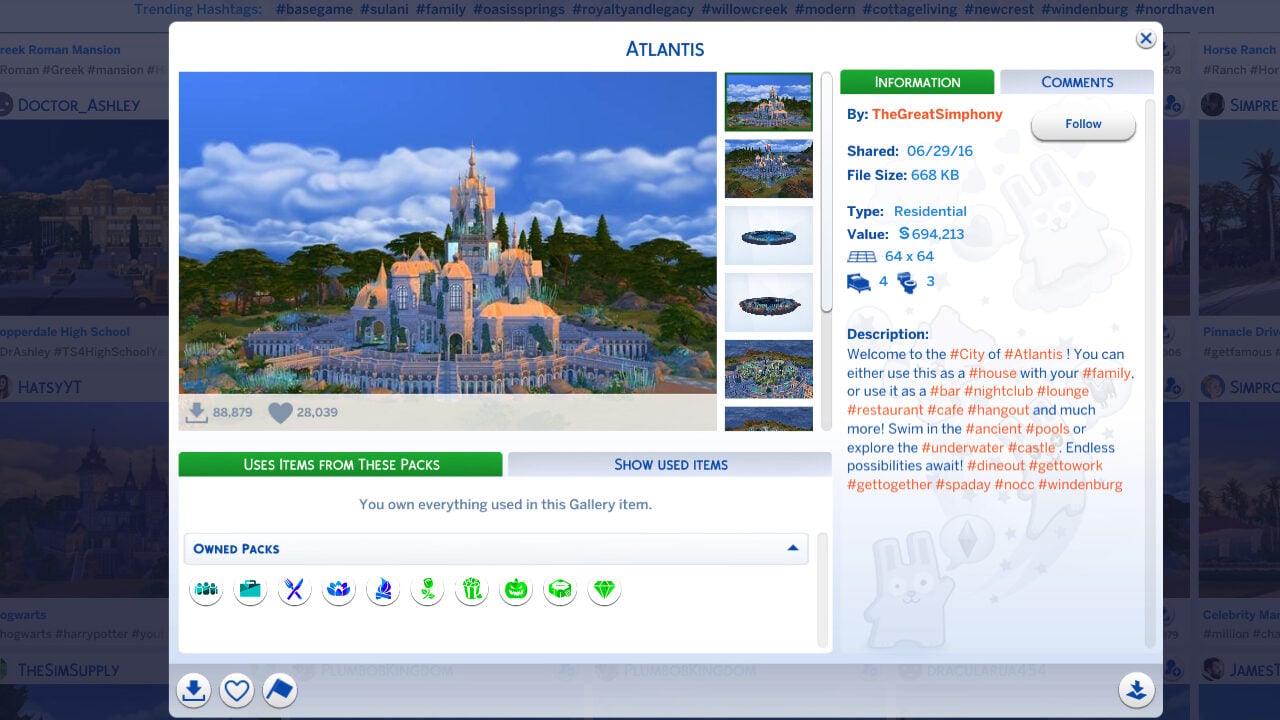This screenshot has height=720, width=1280.
Task: Click the thumbnail list scrollbar
Action: (x=827, y=192)
